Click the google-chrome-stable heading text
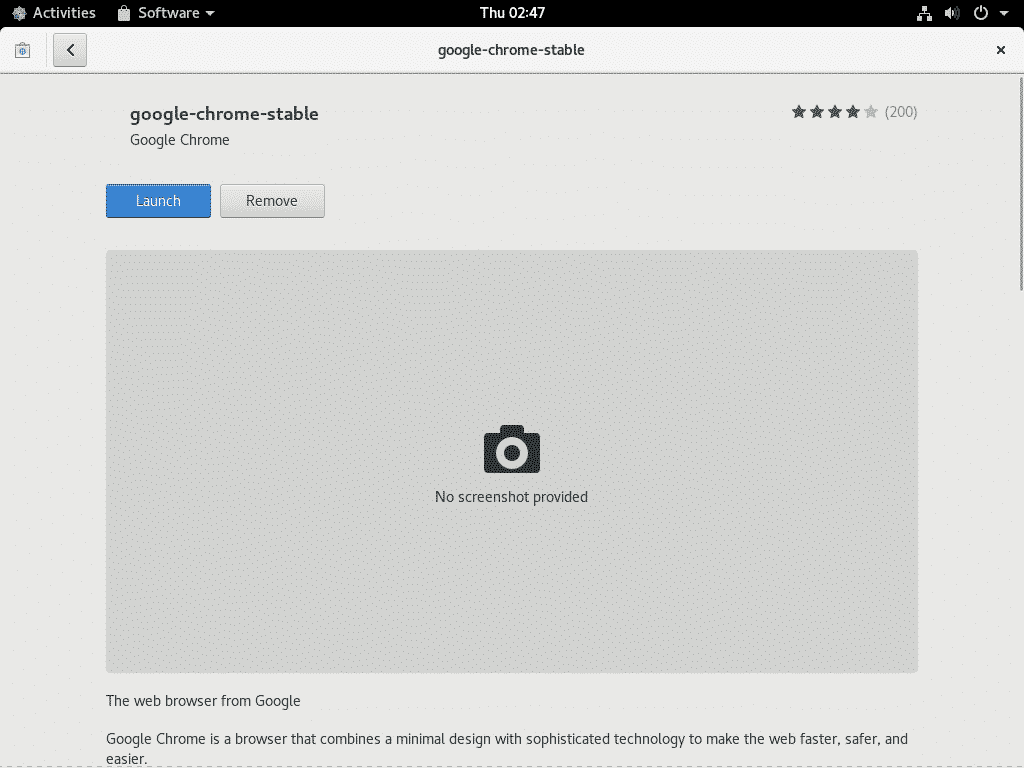Screen dimensions: 1024x768 tap(224, 114)
